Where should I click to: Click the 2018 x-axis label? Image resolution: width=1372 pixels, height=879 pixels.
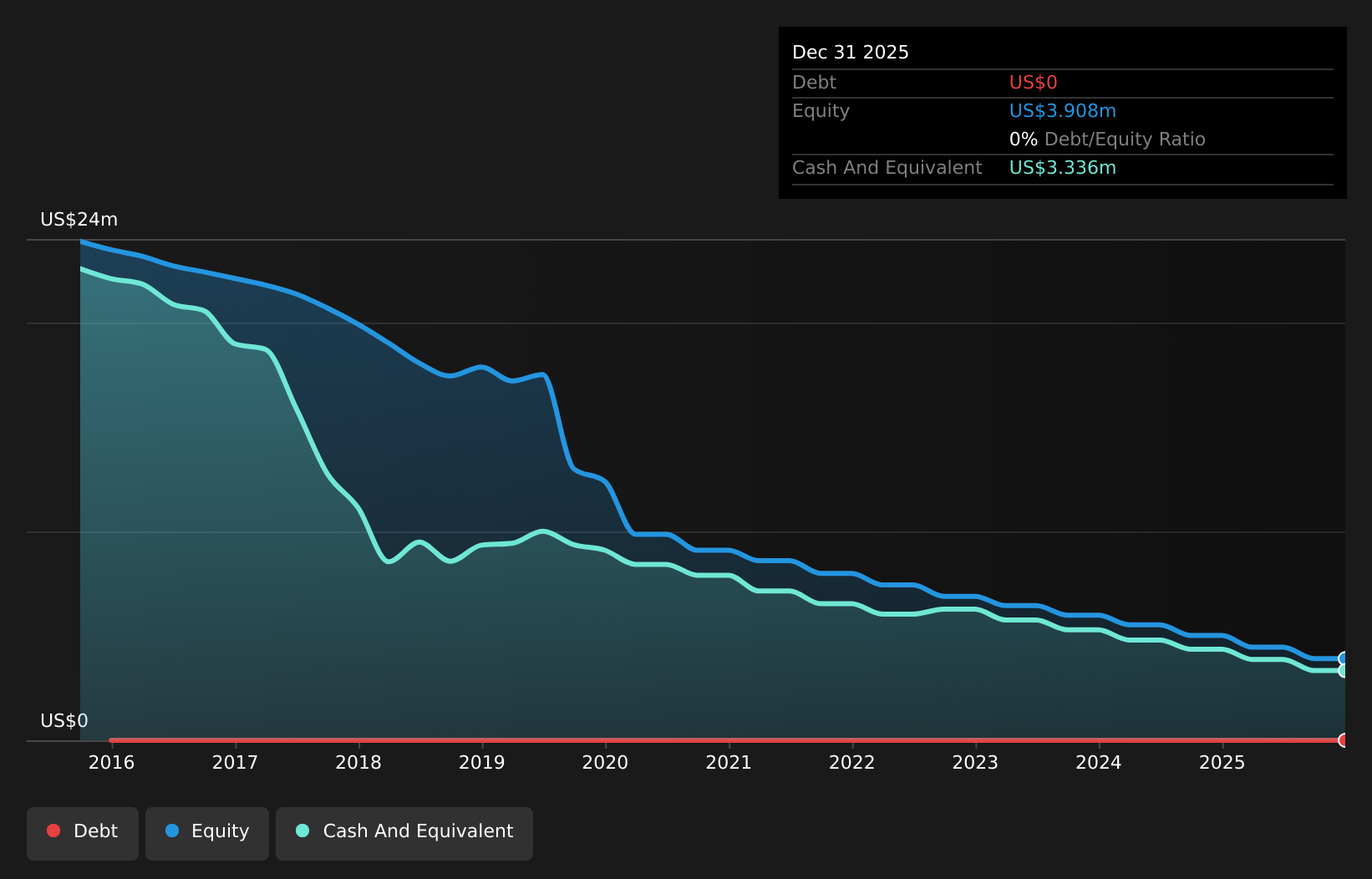pyautogui.click(x=358, y=762)
